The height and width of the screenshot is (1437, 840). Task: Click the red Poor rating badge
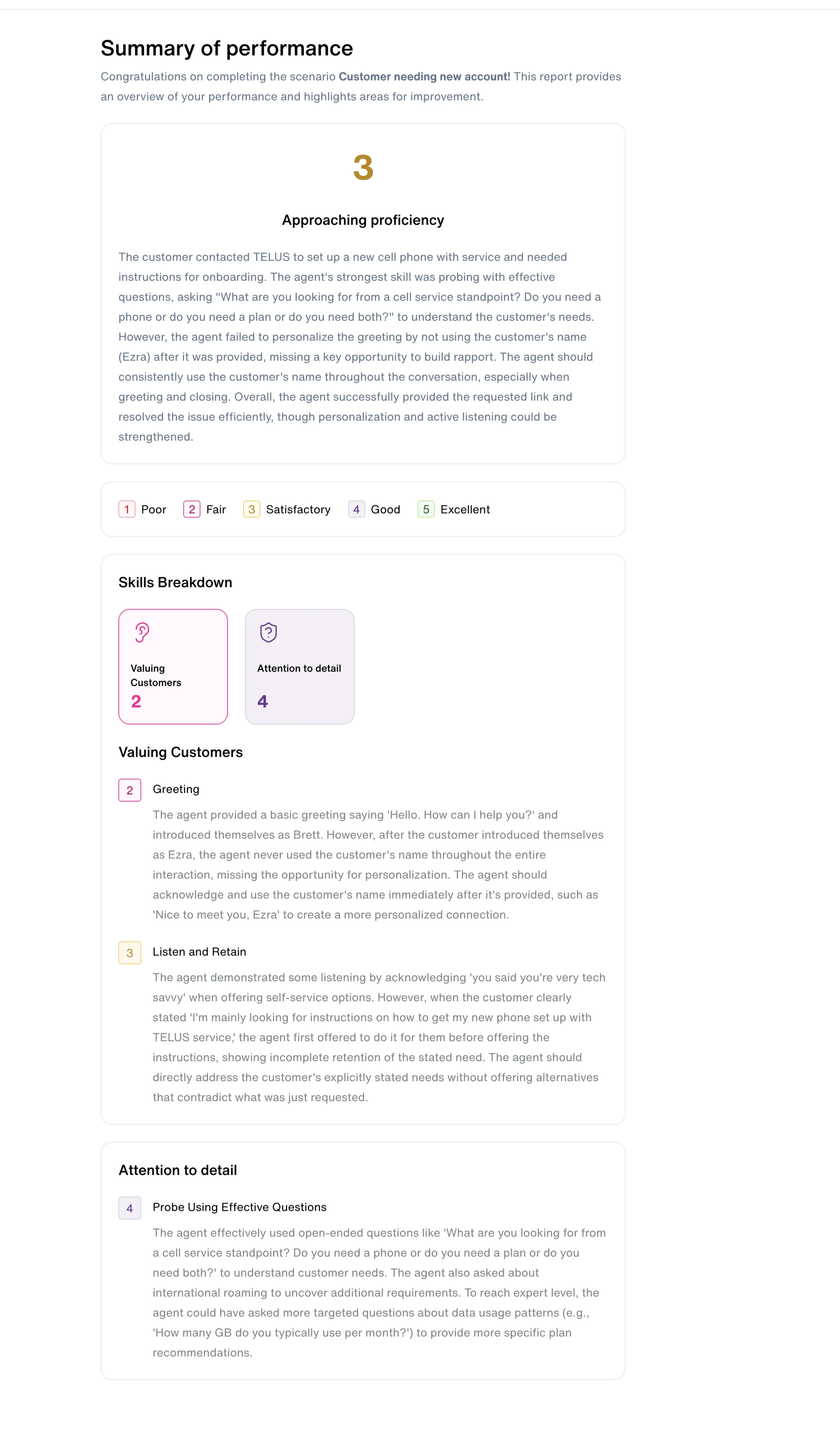point(127,509)
